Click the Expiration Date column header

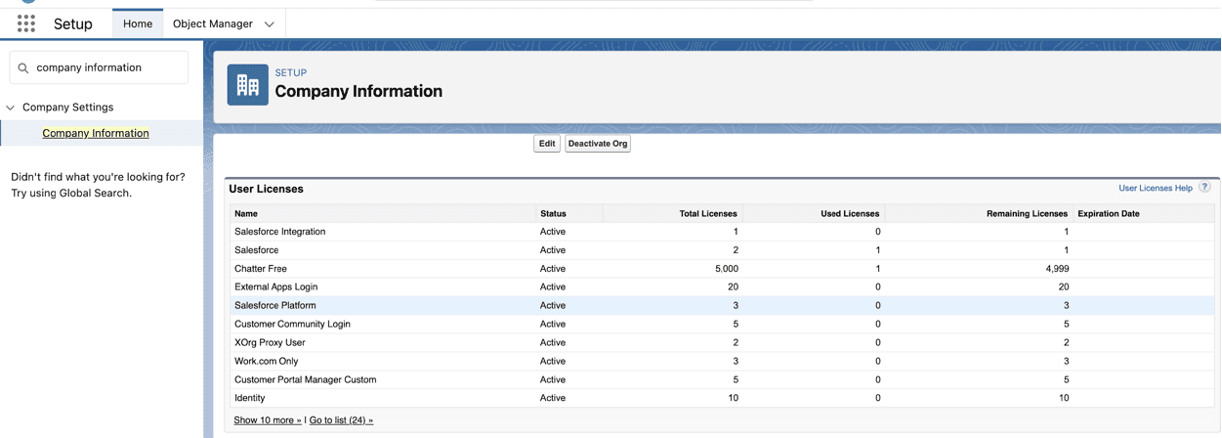pos(1108,213)
